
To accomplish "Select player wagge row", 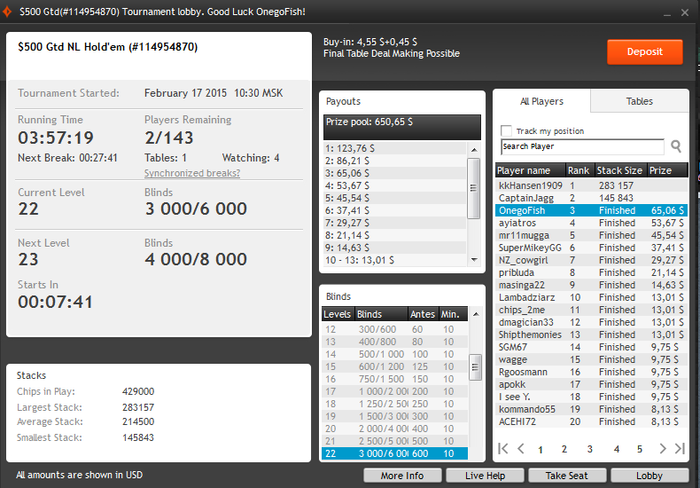I will point(592,359).
